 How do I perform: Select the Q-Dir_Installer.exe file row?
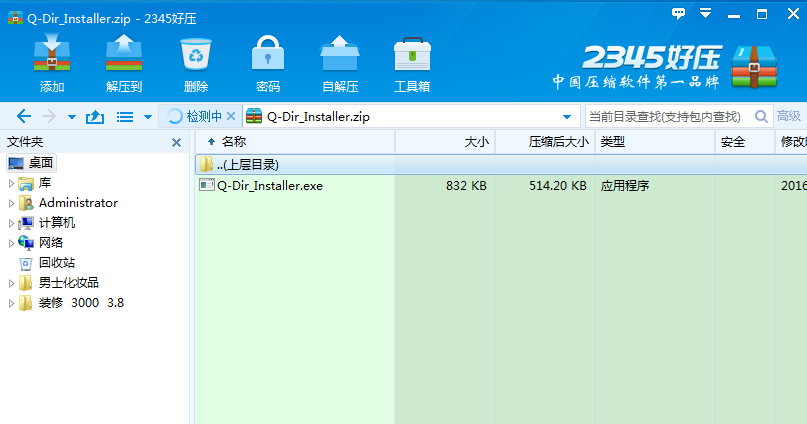point(501,186)
